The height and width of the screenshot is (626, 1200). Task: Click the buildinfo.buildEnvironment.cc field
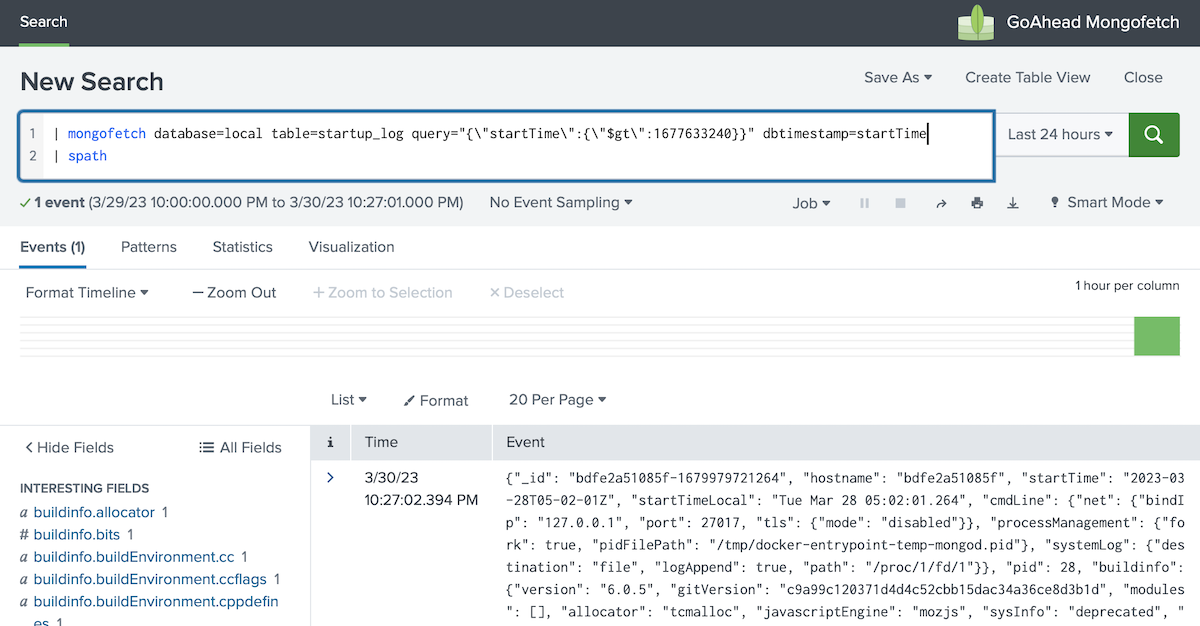[x=135, y=557]
